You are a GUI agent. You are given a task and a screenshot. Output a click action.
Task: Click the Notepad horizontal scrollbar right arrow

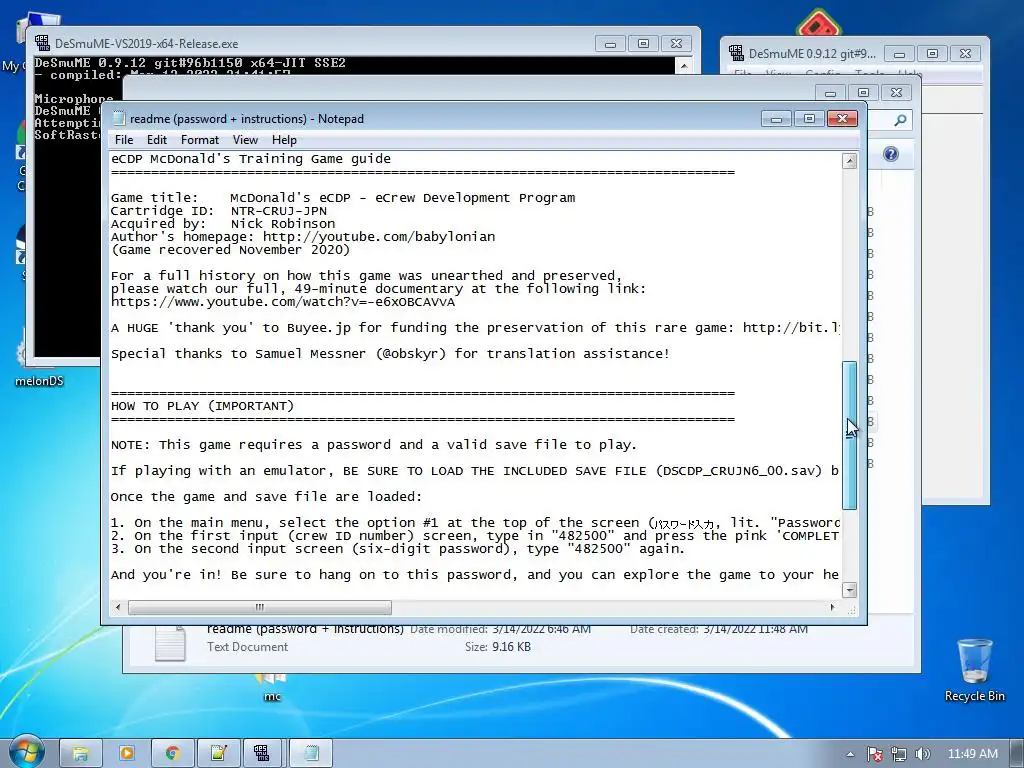832,607
